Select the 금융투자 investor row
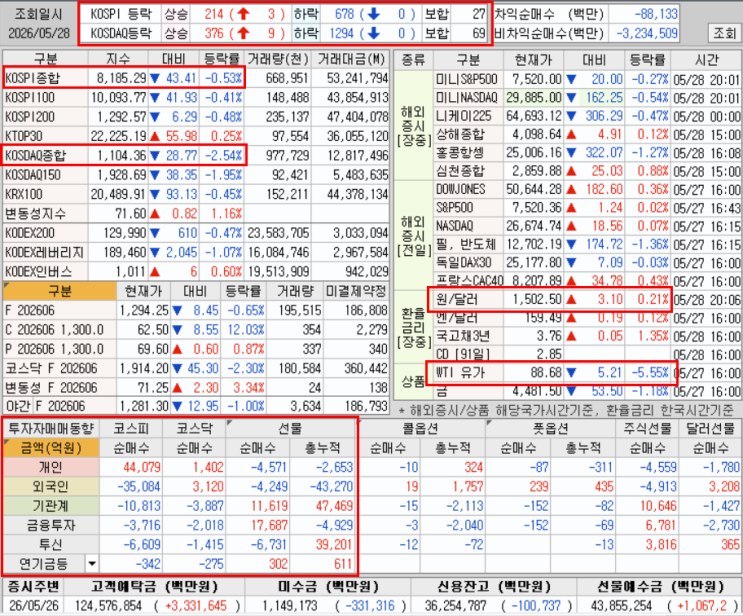743x616 pixels. click(51, 525)
